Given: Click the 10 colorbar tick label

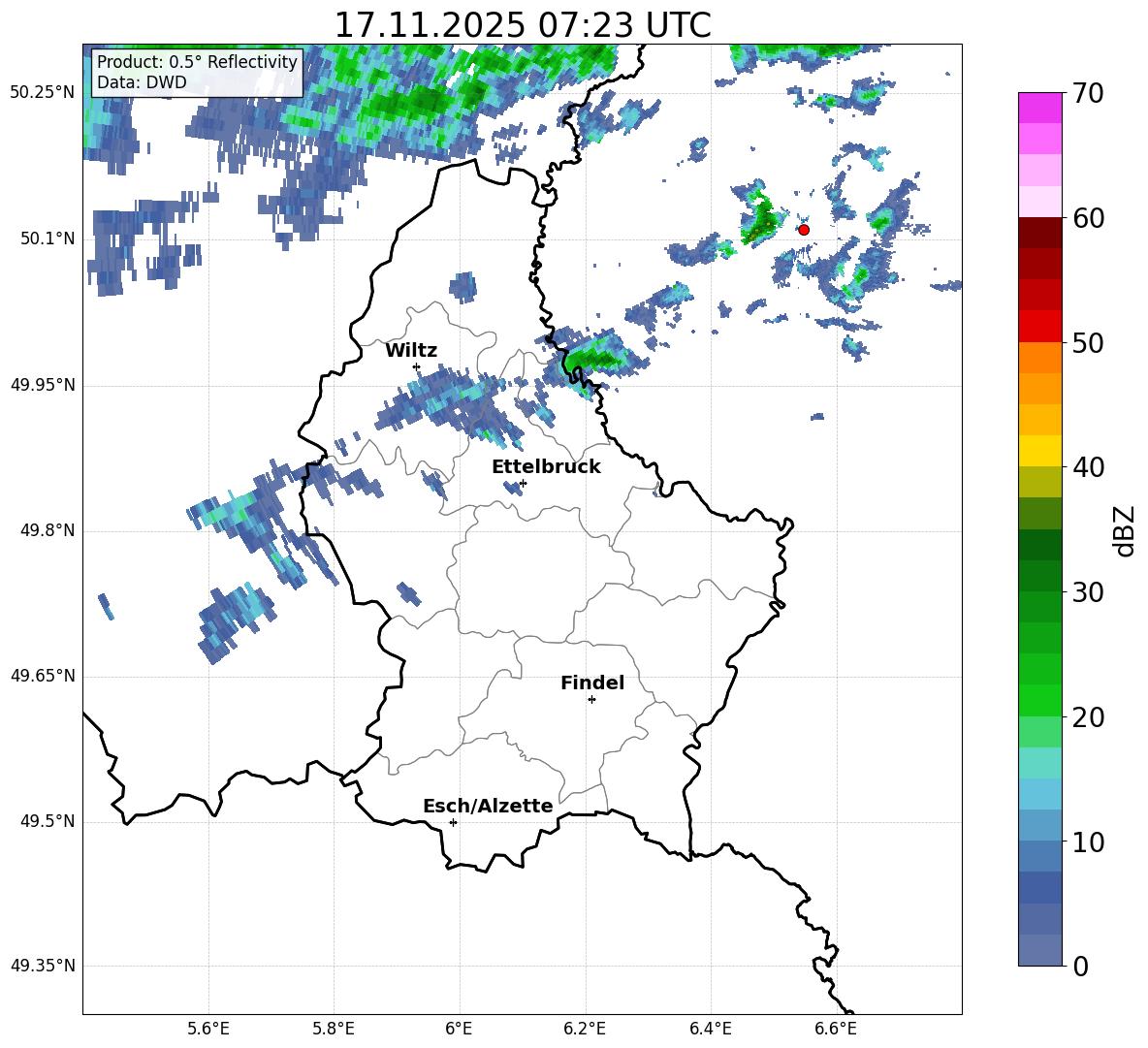Looking at the screenshot, I should 1088,842.
